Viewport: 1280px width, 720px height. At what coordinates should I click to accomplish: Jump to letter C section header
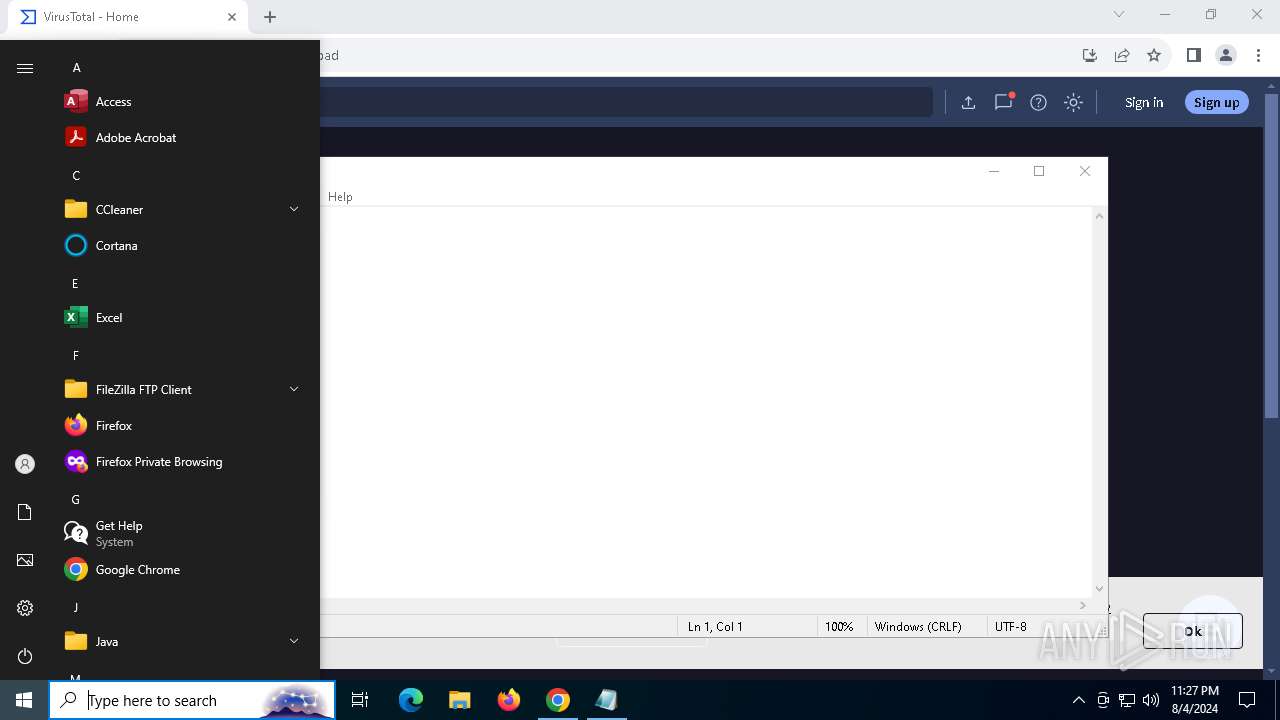[76, 176]
